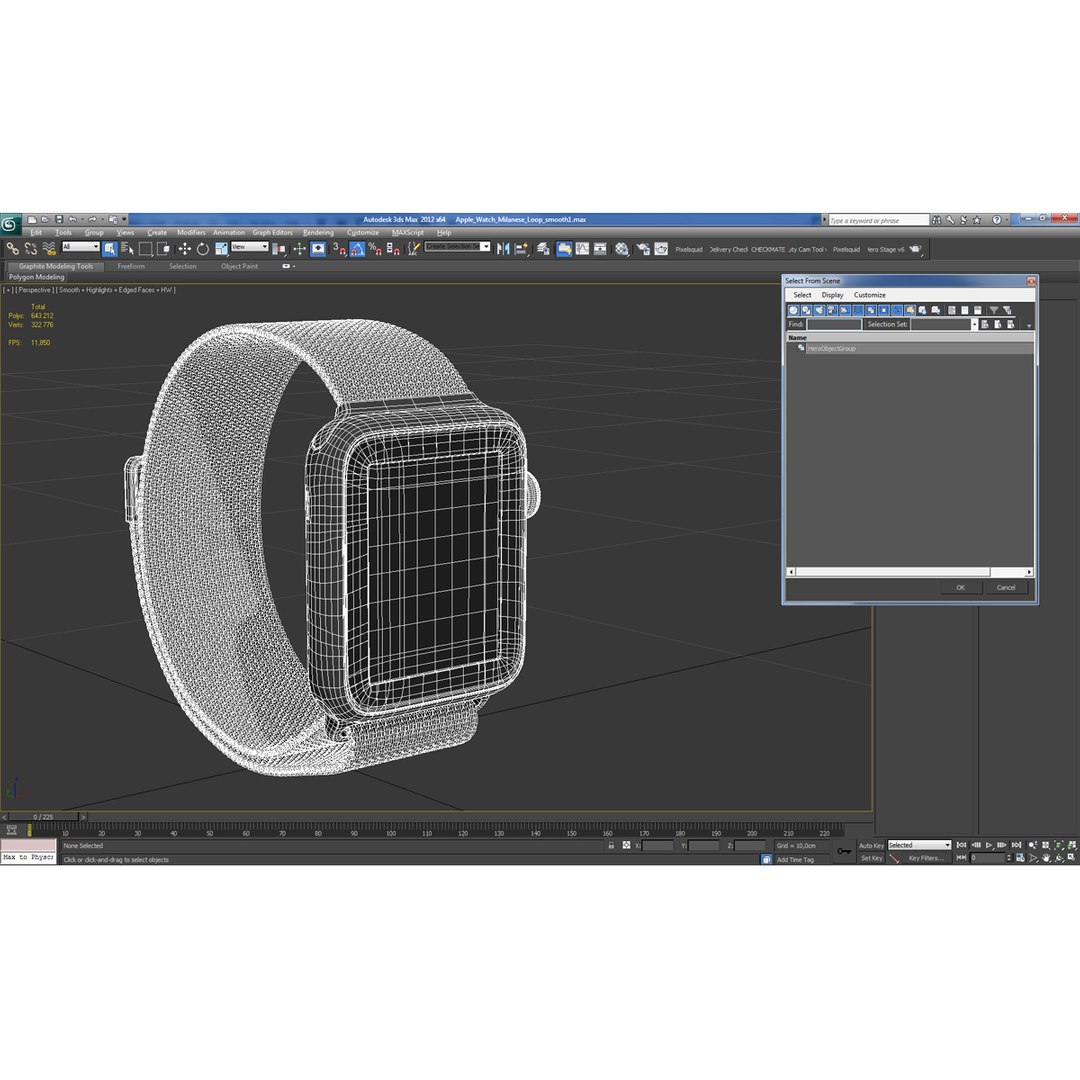Choose the Rectangular Selection Region tool

click(145, 249)
